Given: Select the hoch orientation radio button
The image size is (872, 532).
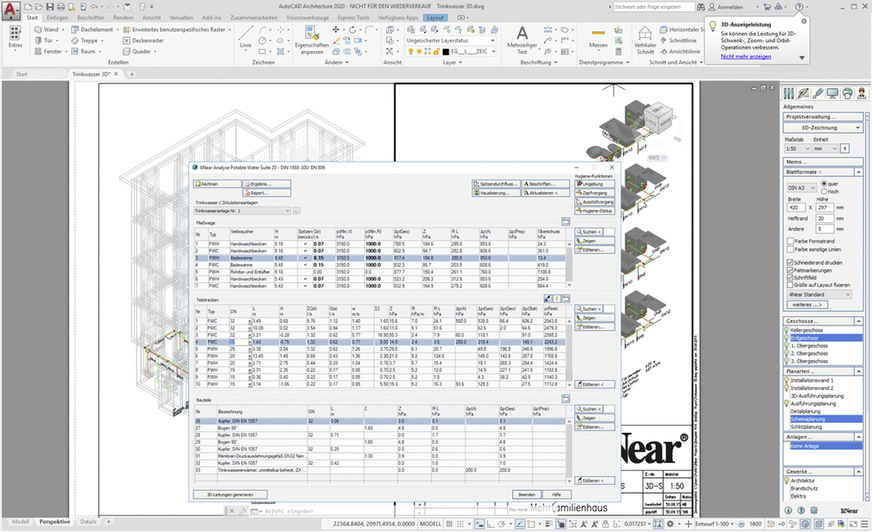Looking at the screenshot, I should click(x=824, y=190).
